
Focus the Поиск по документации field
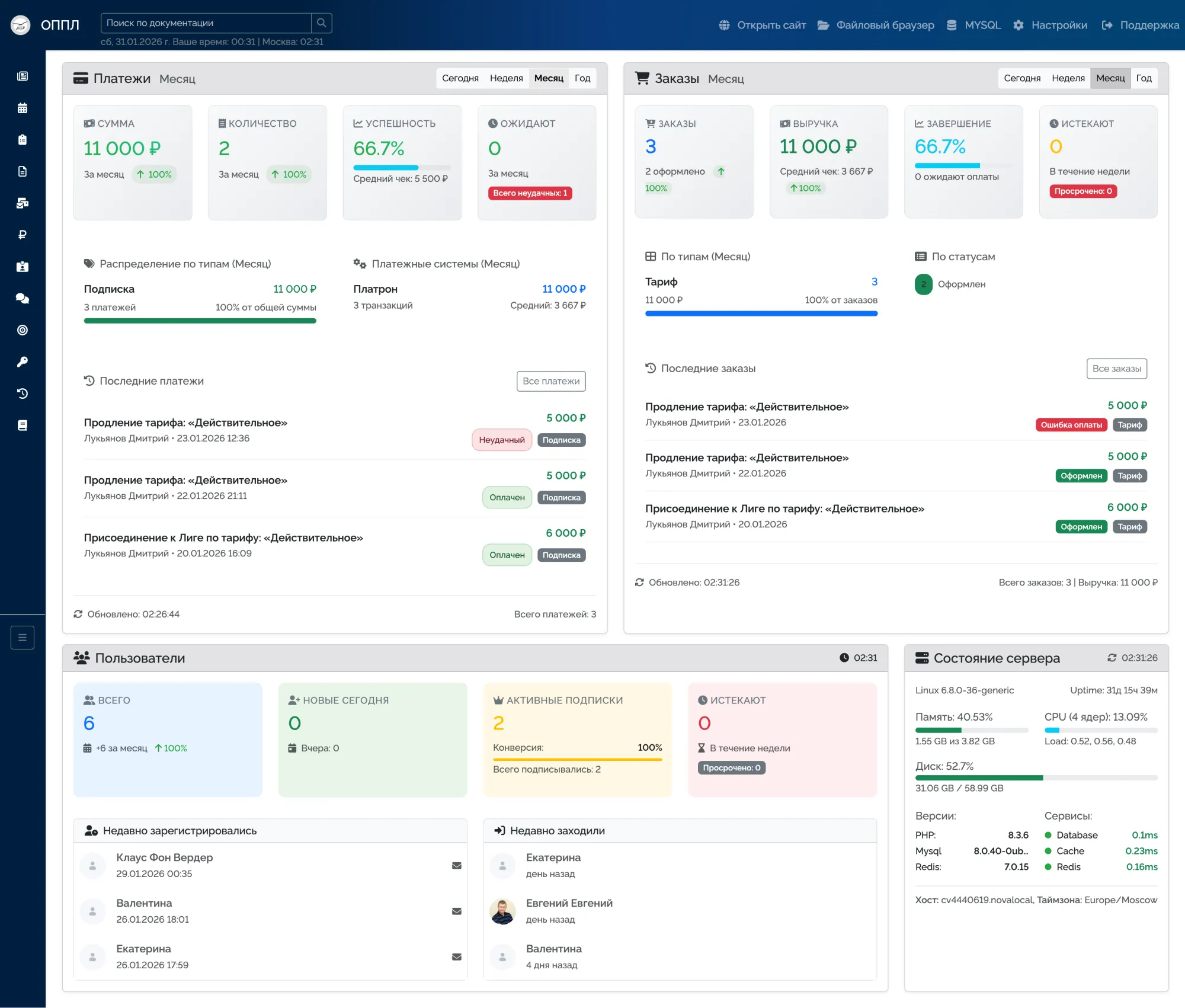(206, 23)
